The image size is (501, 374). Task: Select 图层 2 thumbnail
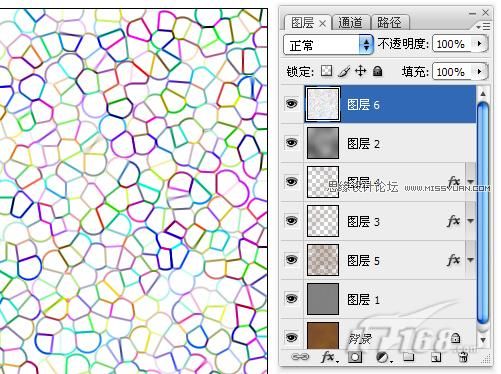click(x=323, y=143)
